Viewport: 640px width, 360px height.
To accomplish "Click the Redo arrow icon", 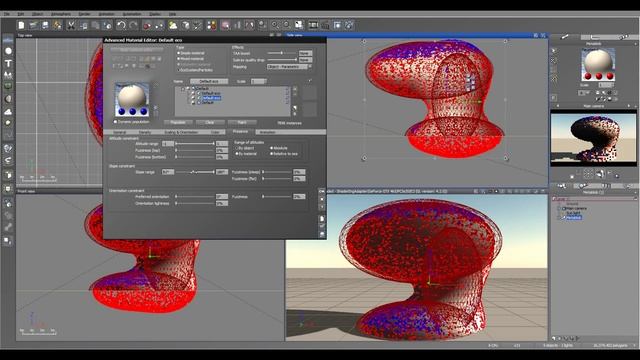I will pos(133,25).
